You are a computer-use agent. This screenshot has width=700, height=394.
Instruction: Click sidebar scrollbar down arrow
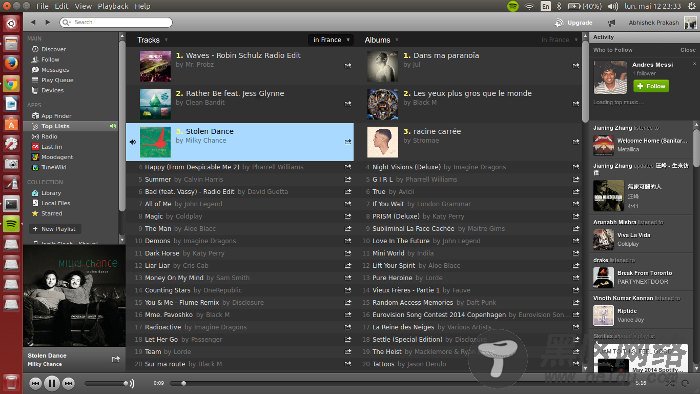pos(122,240)
